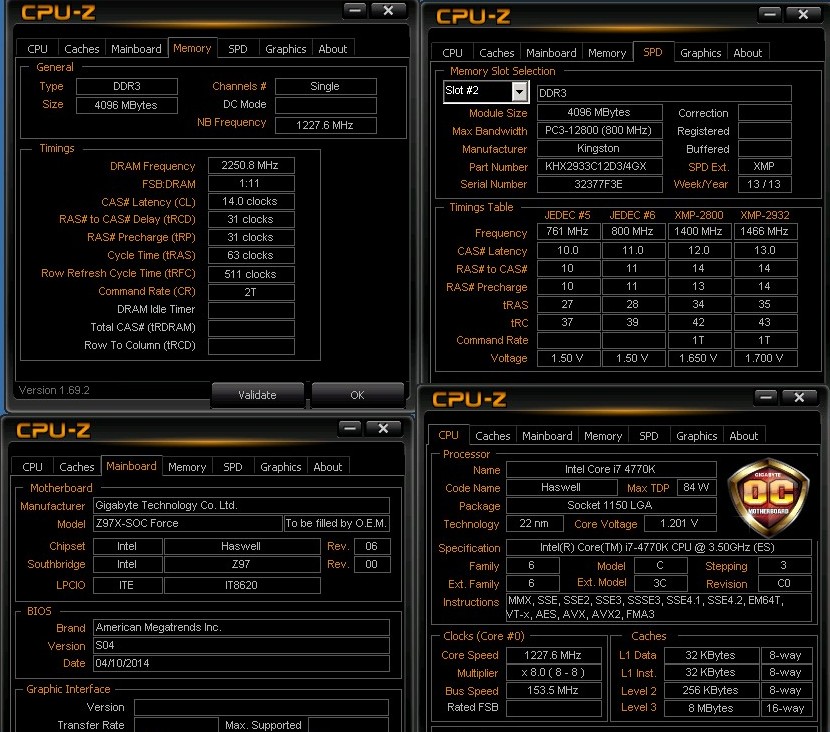Image resolution: width=830 pixels, height=732 pixels.
Task: Click the OK button
Action: (357, 395)
